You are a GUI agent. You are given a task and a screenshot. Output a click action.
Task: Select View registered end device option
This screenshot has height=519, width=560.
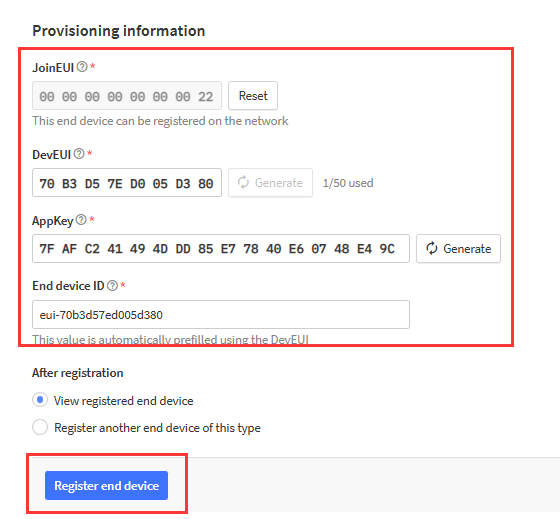coord(40,400)
